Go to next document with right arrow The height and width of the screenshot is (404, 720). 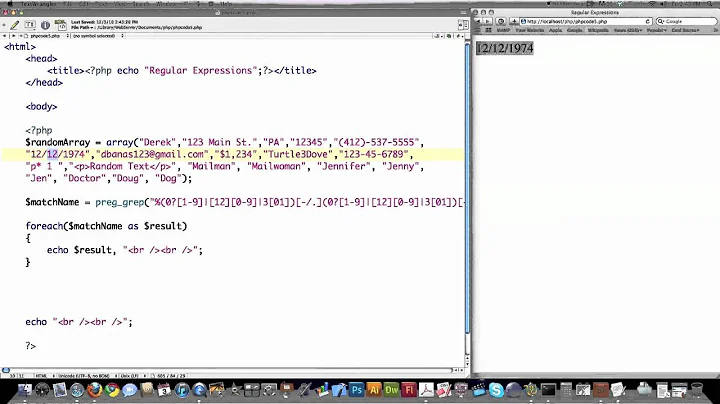[13, 36]
